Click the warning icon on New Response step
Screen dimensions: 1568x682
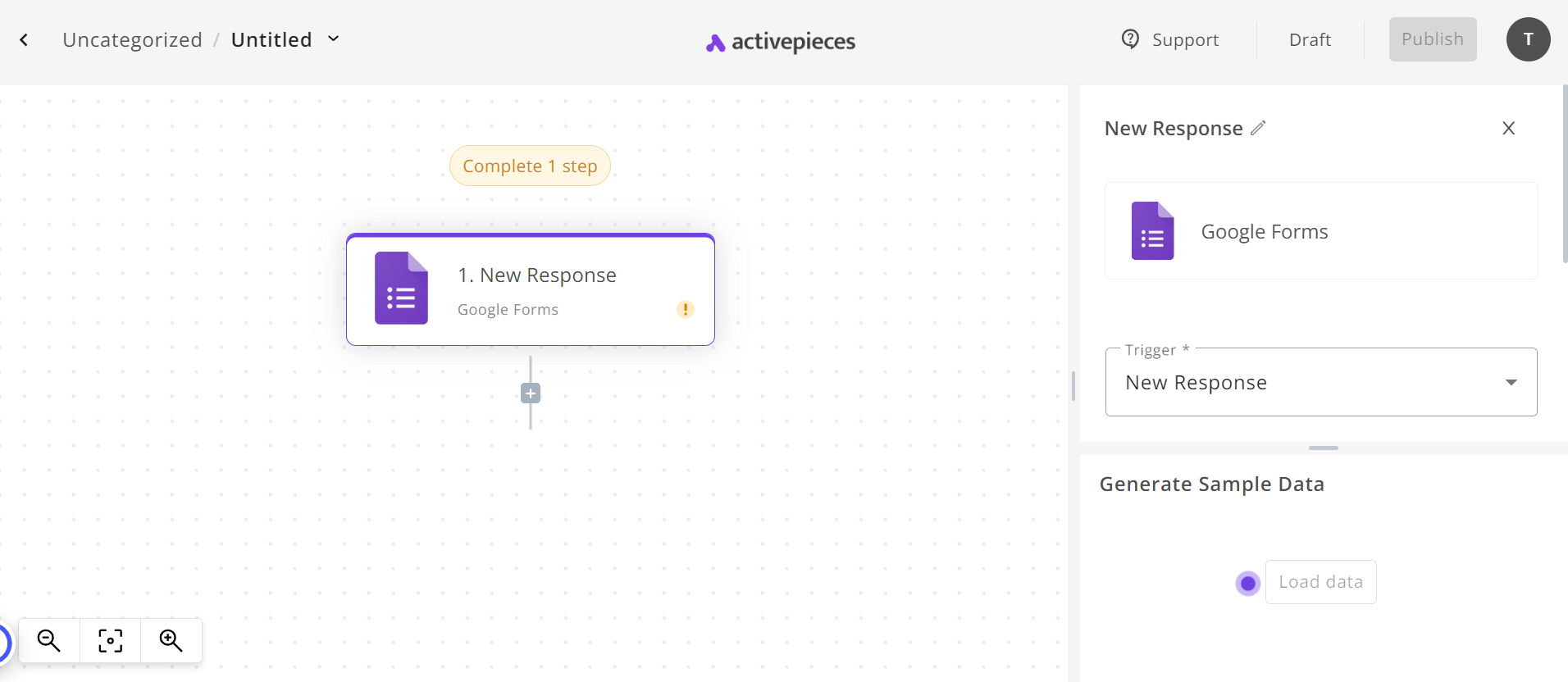(x=685, y=309)
